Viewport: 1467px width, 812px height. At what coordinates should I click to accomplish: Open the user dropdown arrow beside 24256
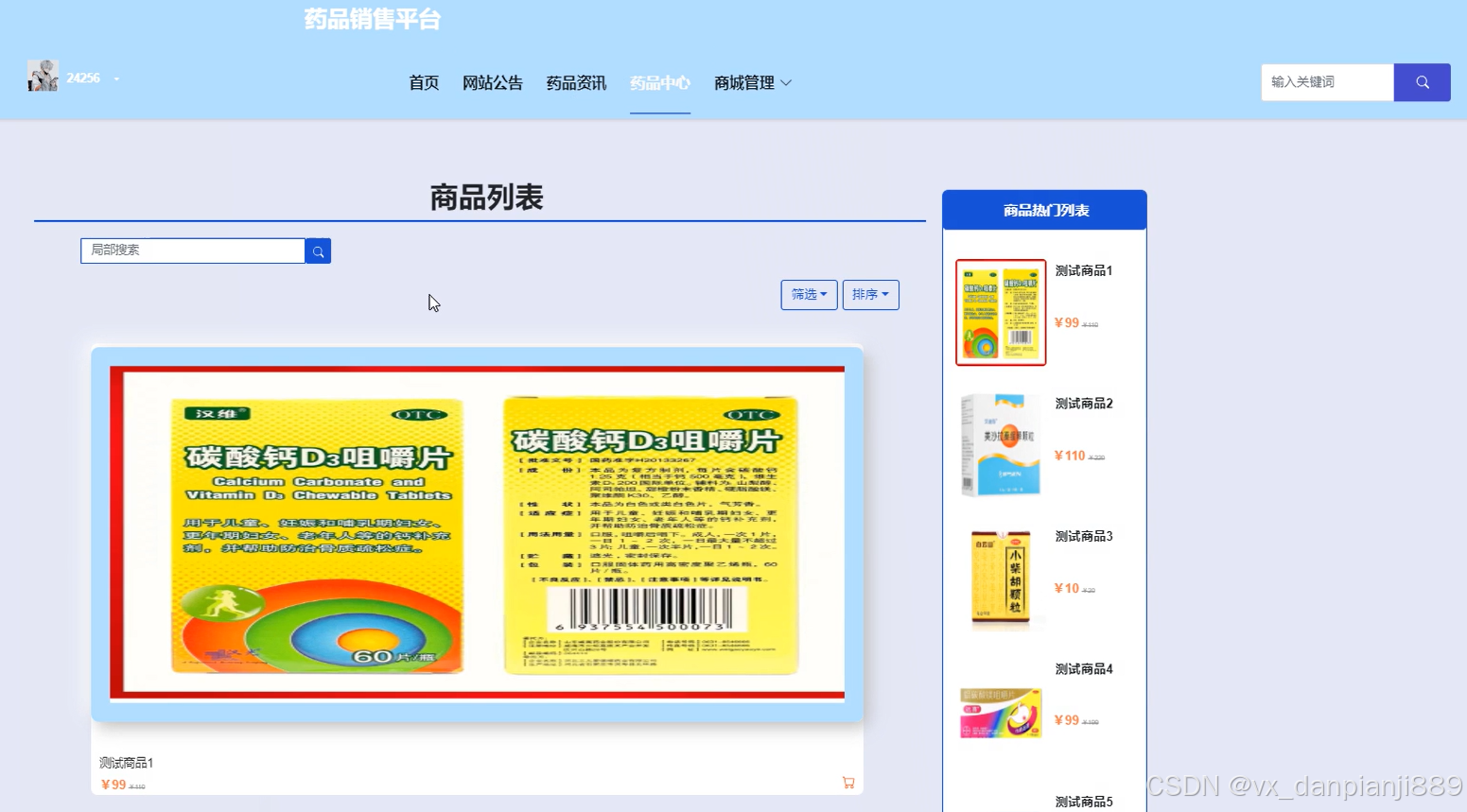click(x=116, y=79)
